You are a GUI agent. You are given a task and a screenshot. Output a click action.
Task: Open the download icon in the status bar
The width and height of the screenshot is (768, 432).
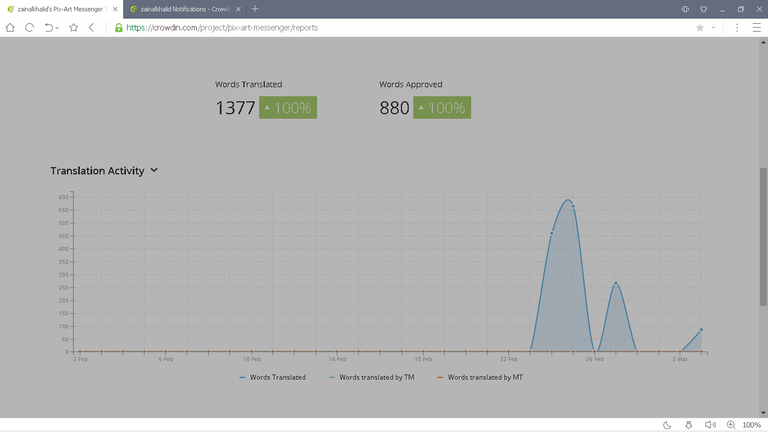pyautogui.click(x=689, y=425)
